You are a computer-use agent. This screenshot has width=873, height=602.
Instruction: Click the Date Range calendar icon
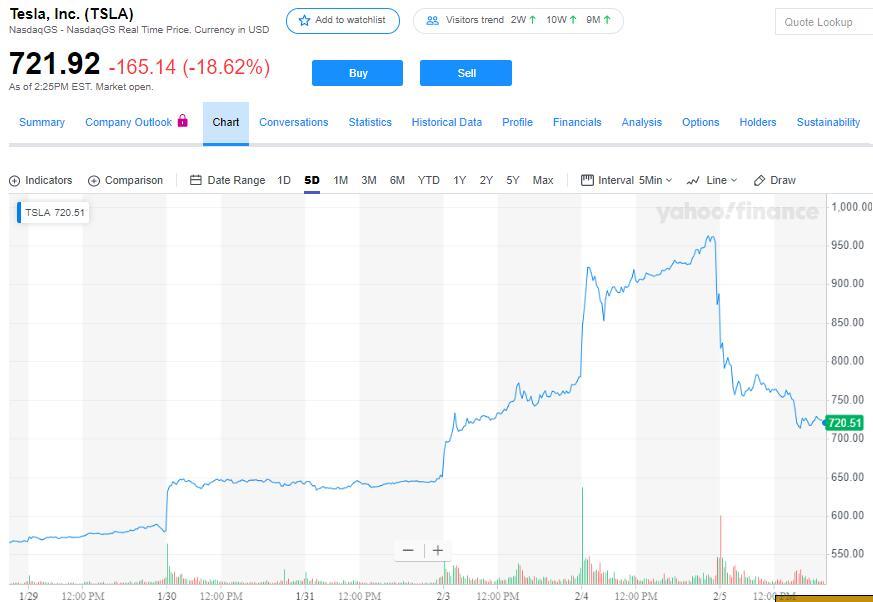coord(196,181)
